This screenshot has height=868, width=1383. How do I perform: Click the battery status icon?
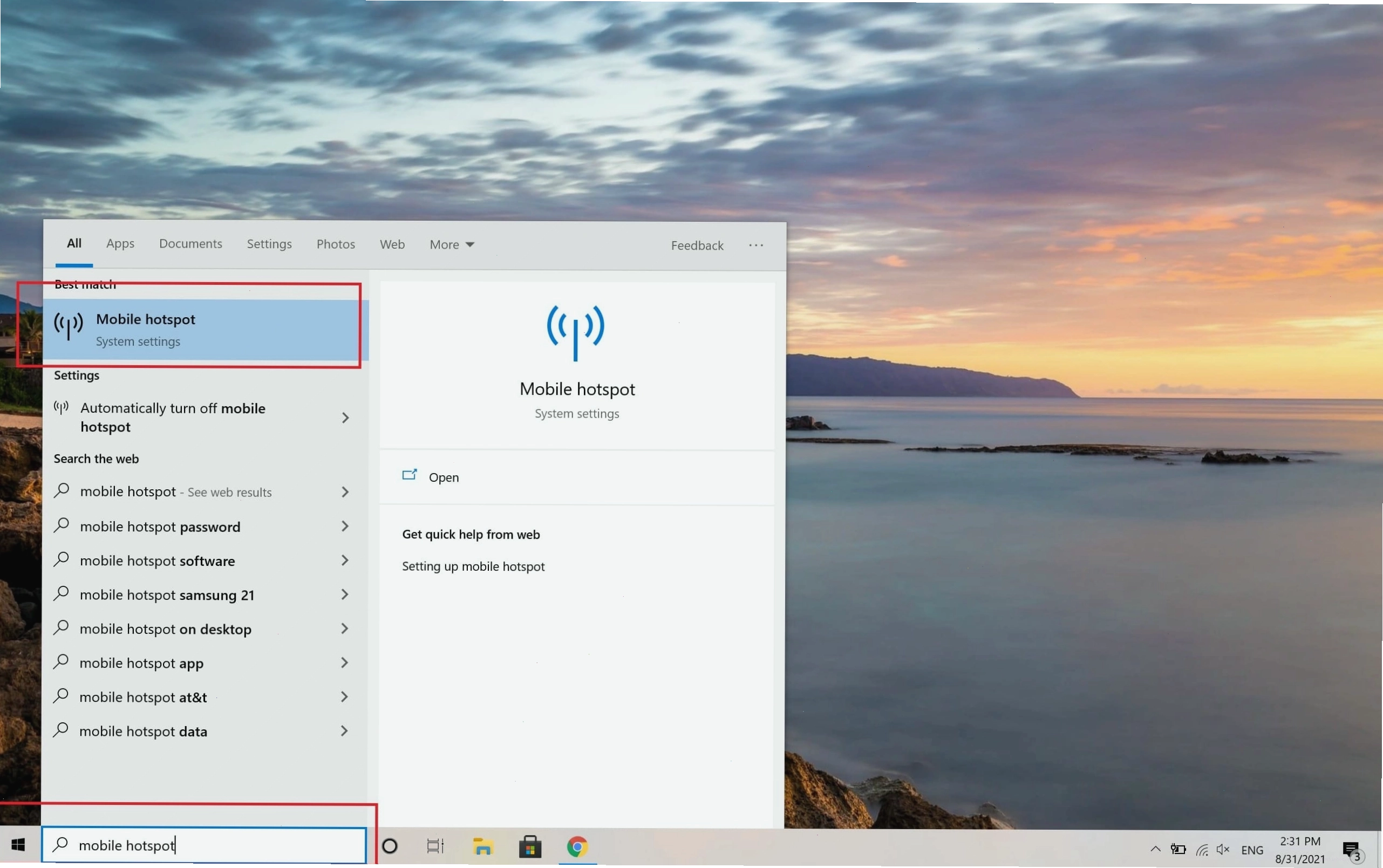1178,849
